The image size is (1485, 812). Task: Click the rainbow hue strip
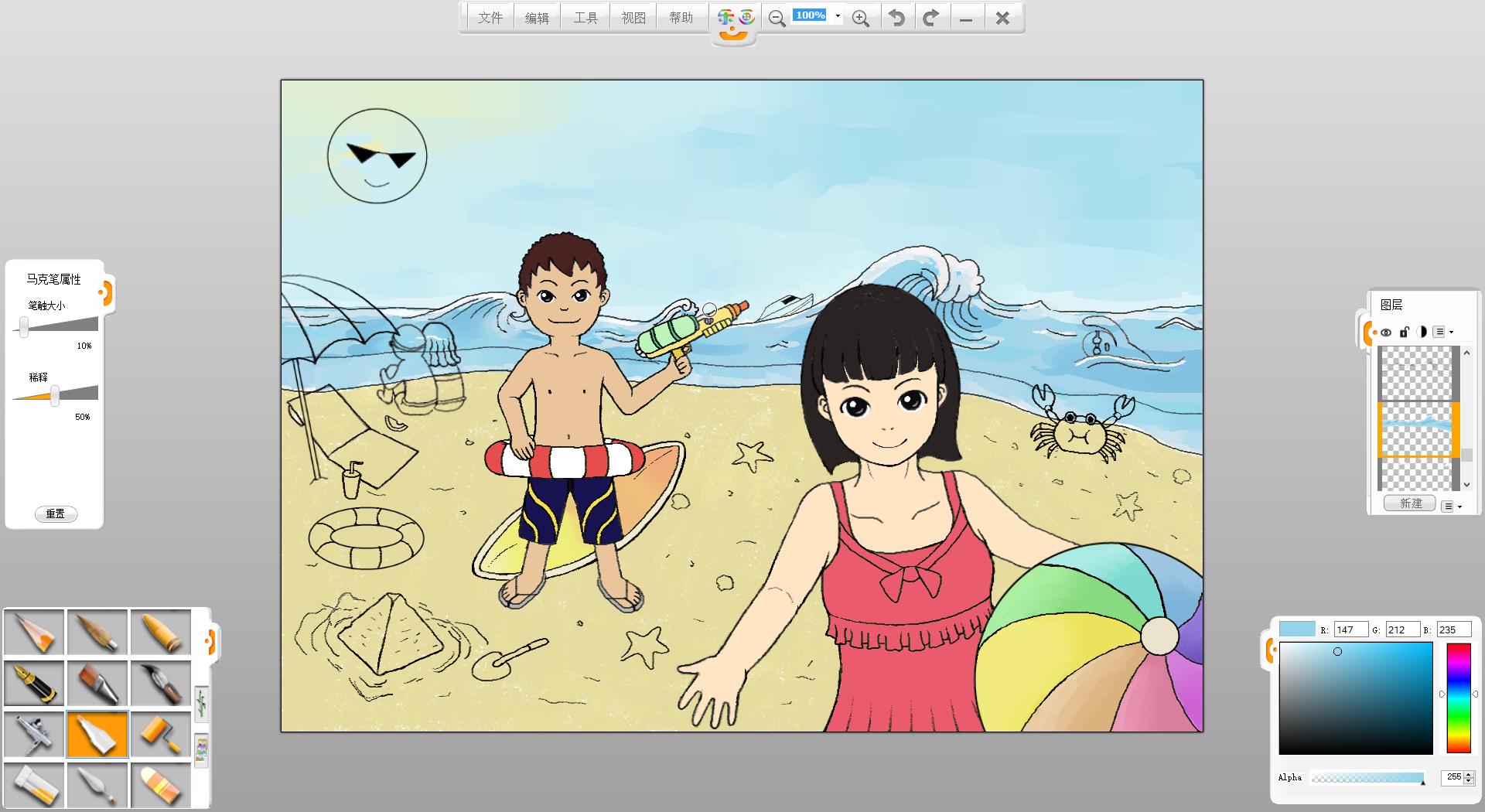point(1458,697)
